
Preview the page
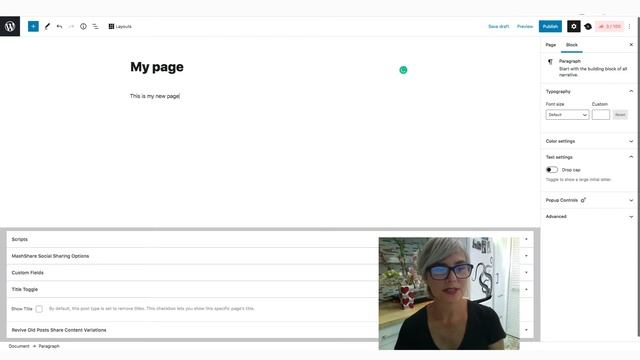[525, 27]
